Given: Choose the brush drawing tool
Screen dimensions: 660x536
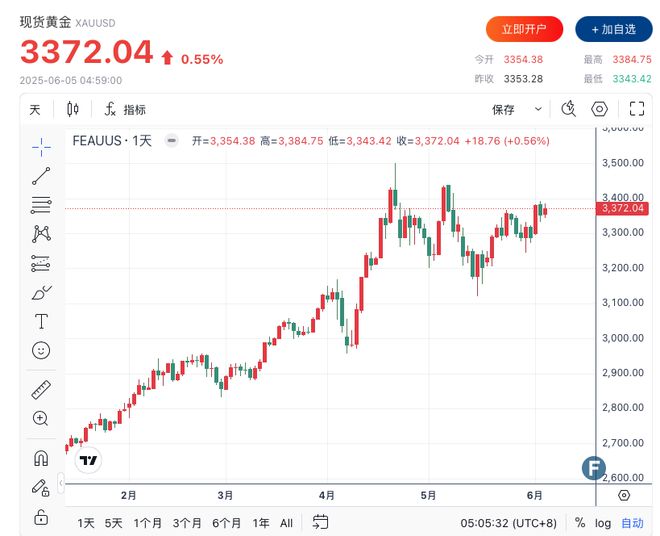Looking at the screenshot, I should click(x=41, y=293).
